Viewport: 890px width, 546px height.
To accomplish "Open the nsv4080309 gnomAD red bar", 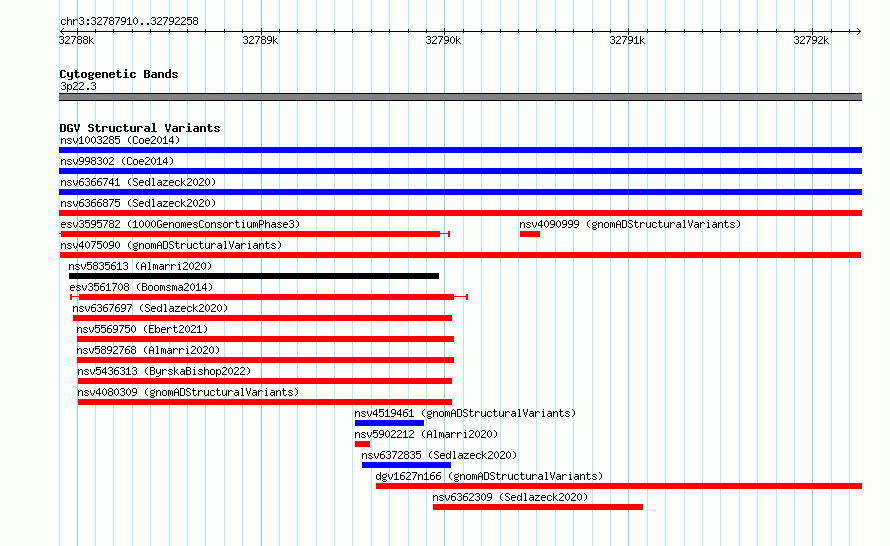I will point(265,402).
